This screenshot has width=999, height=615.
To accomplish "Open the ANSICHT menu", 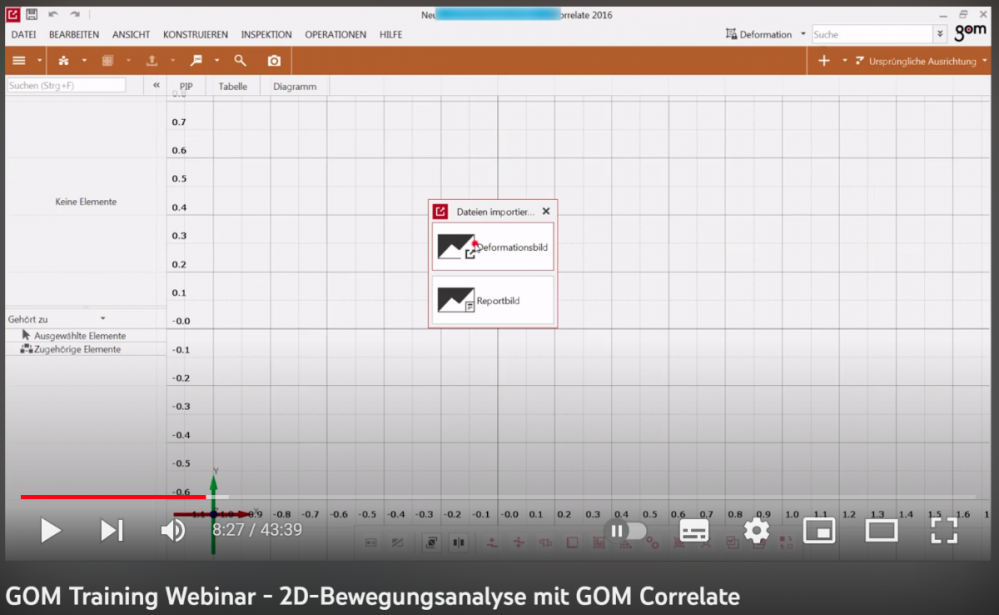I will pyautogui.click(x=131, y=34).
